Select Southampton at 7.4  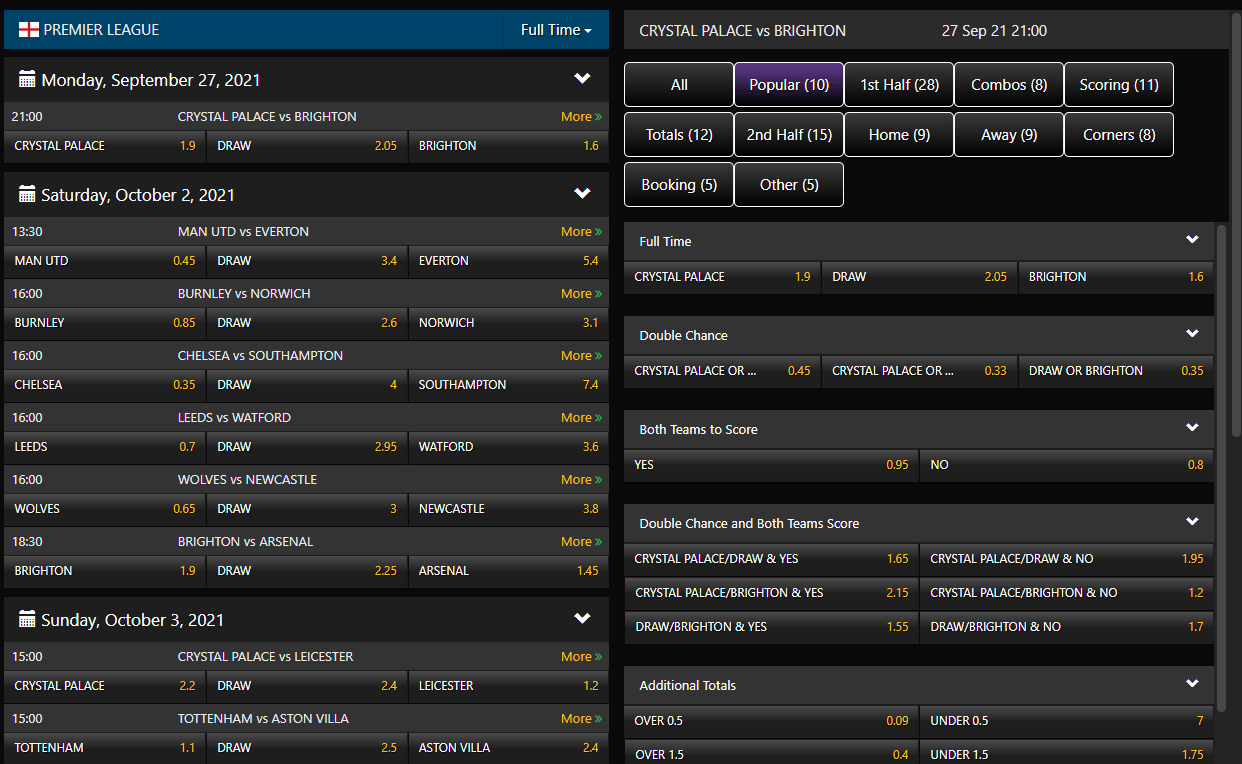click(508, 385)
